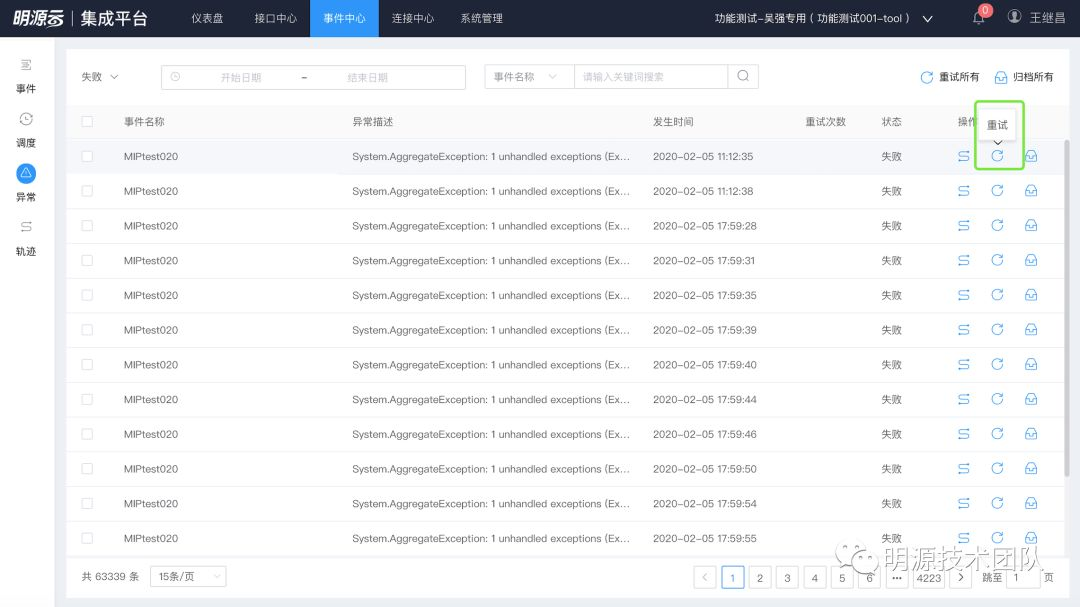Open user profile 王继昌
Image resolution: width=1080 pixels, height=607 pixels.
[1037, 17]
